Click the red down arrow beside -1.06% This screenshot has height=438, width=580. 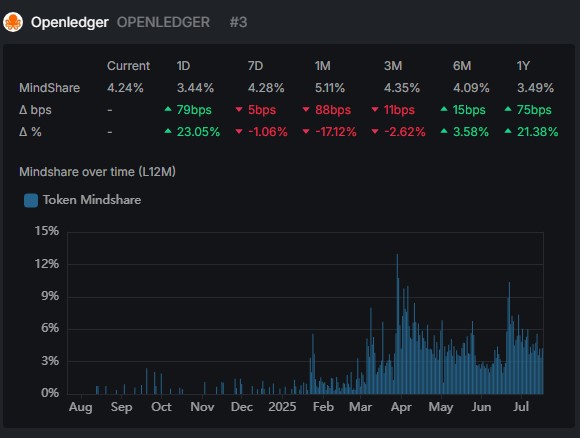[239, 131]
